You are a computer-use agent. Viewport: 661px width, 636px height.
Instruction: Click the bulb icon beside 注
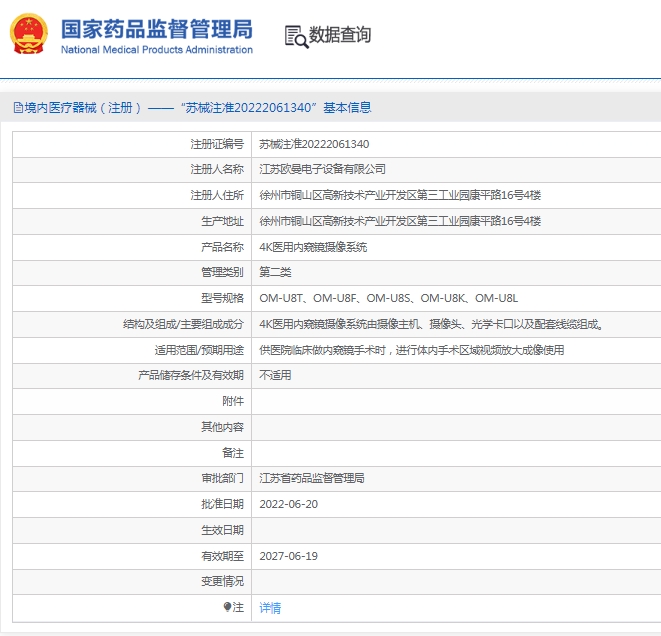coord(227,607)
